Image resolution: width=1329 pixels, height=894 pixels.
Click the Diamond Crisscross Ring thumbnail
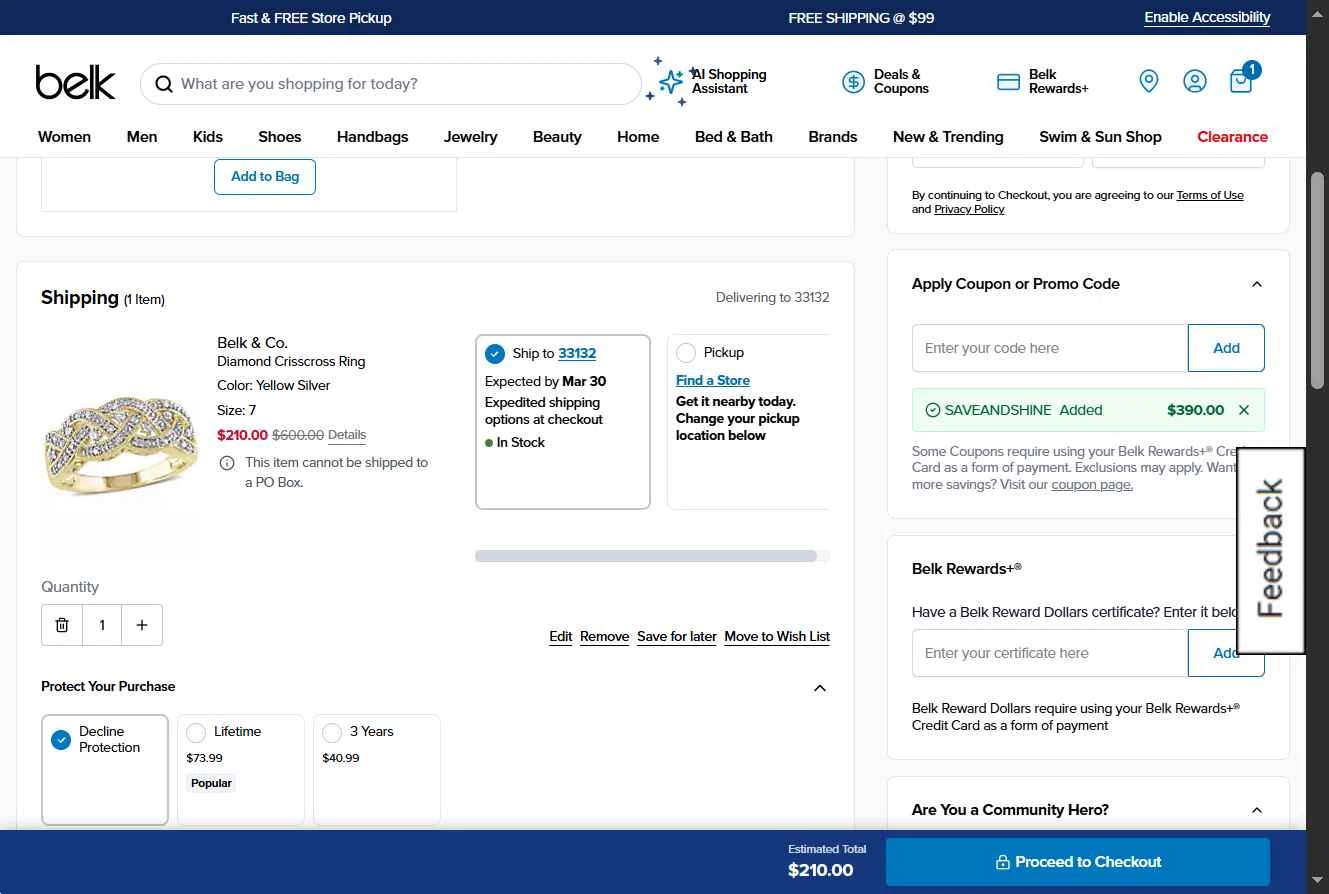pos(120,448)
